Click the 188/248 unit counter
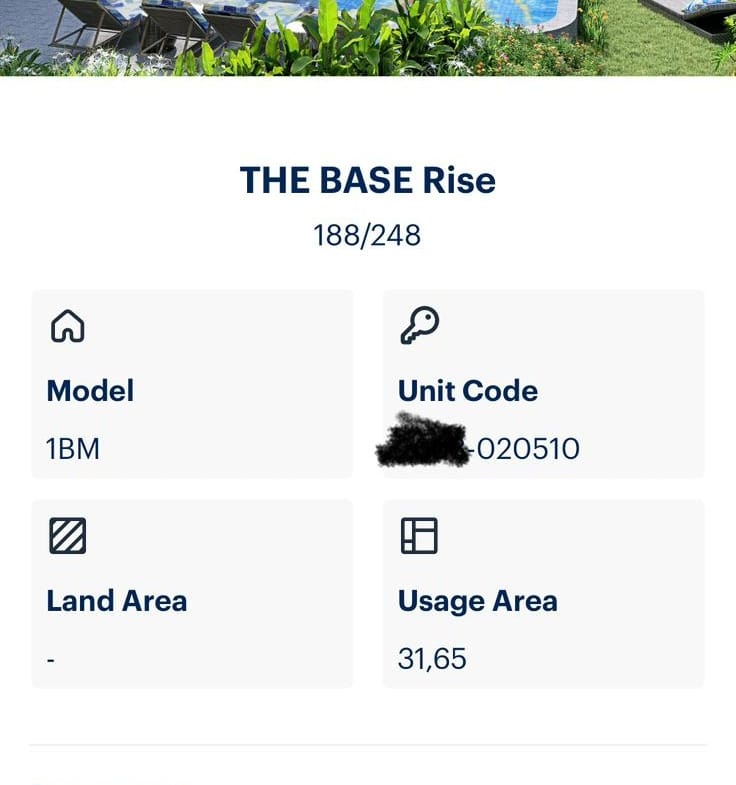736x785 pixels. pyautogui.click(x=367, y=236)
